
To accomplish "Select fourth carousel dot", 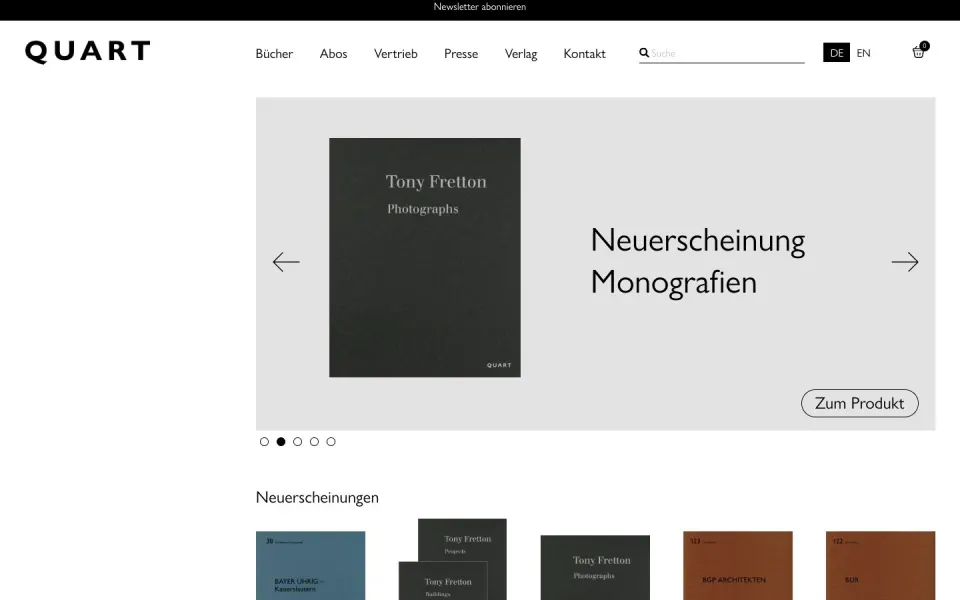I will (314, 441).
